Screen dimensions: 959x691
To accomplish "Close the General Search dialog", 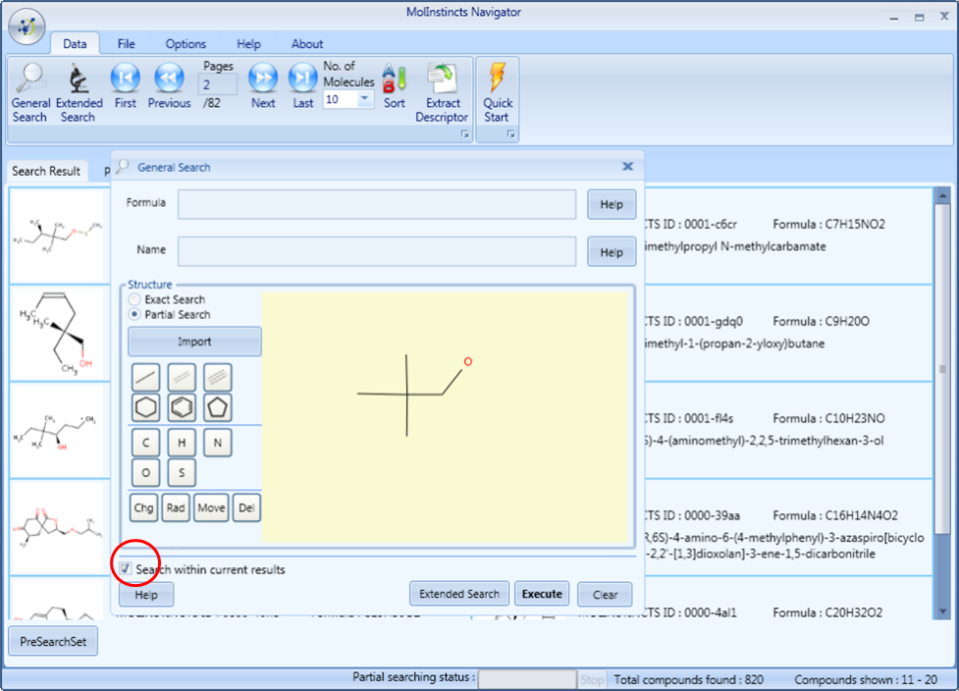I will (628, 166).
